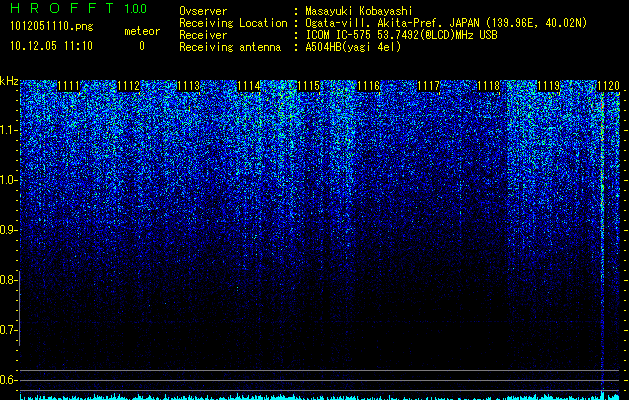629x400 pixels.
Task: Click the 0.7 frequency axis label
Action: (8, 330)
